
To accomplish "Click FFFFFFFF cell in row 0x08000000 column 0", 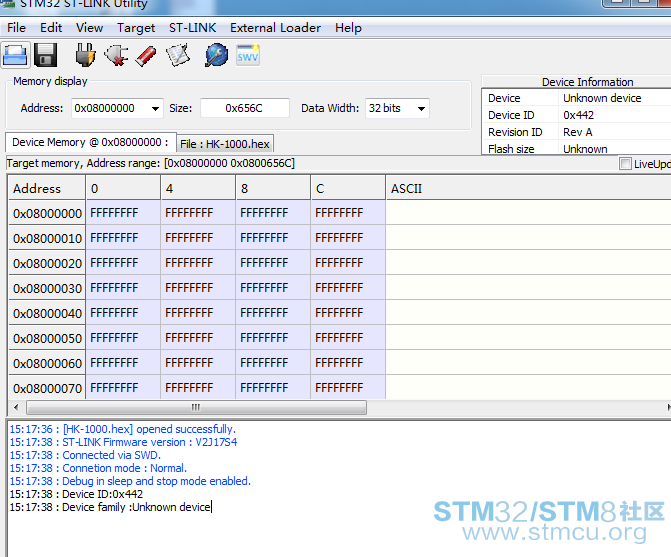I will (x=123, y=213).
